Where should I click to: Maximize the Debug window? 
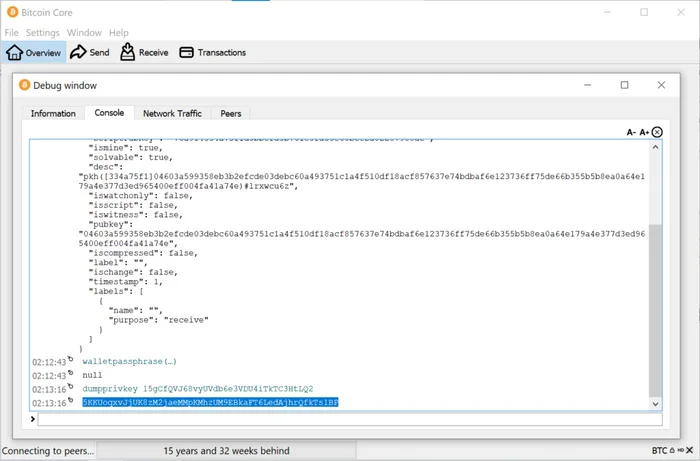tap(625, 85)
